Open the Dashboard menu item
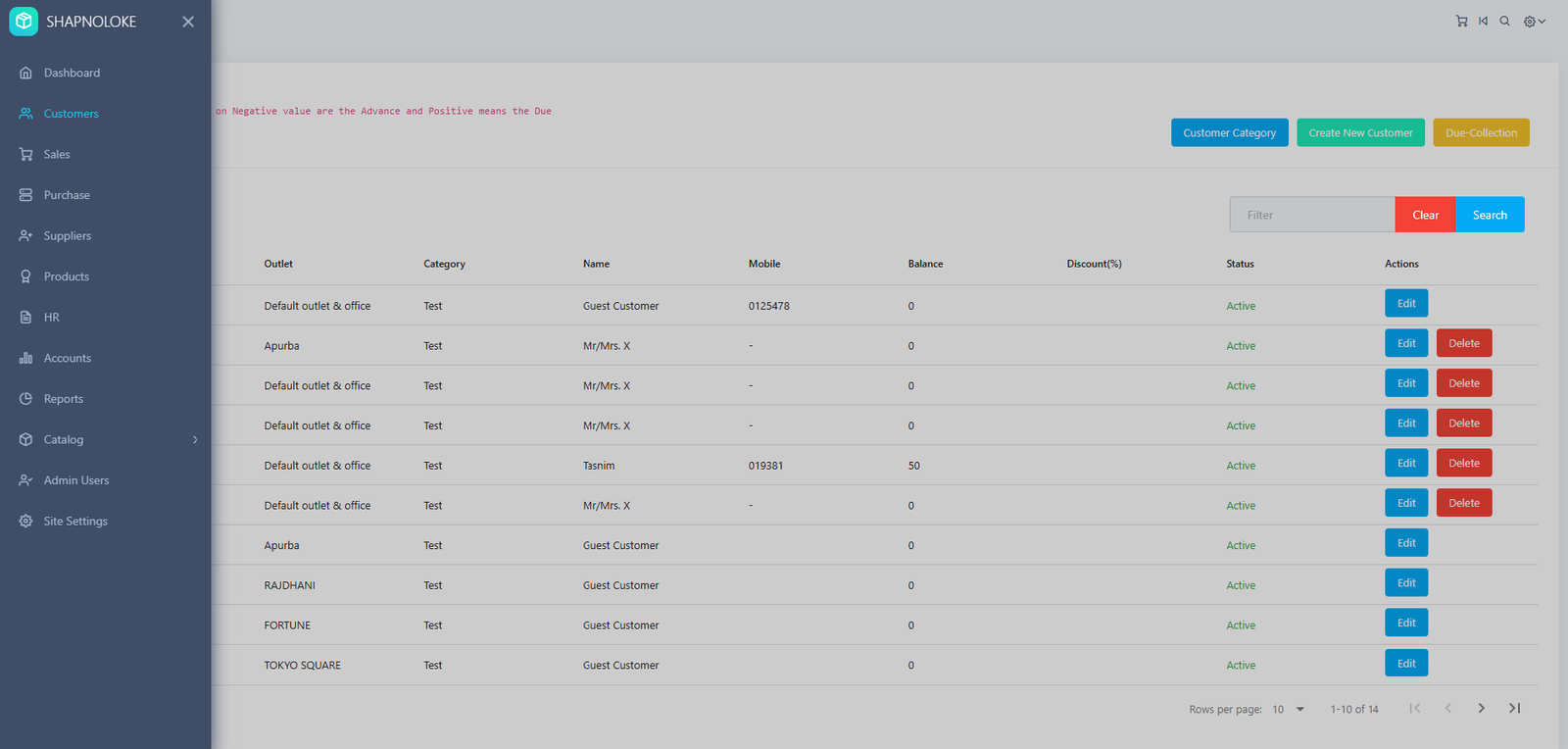Viewport: 1568px width, 749px height. (72, 73)
